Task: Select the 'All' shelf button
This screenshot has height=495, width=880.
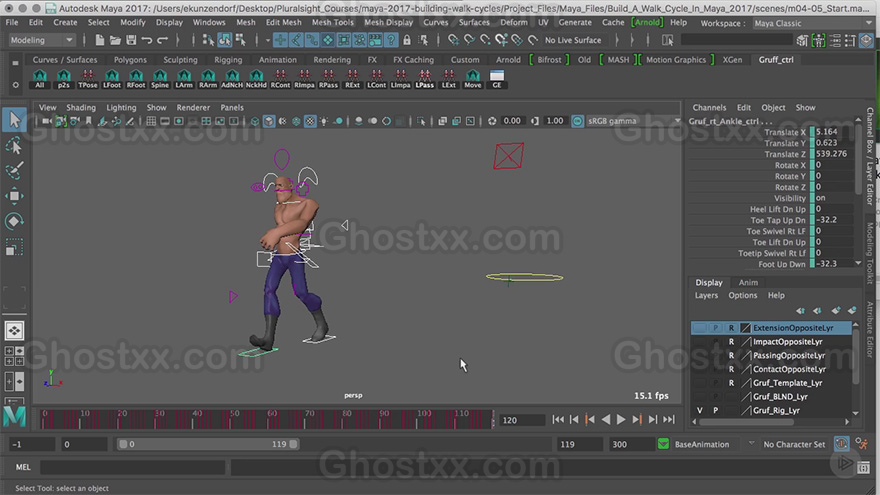Action: (39, 79)
